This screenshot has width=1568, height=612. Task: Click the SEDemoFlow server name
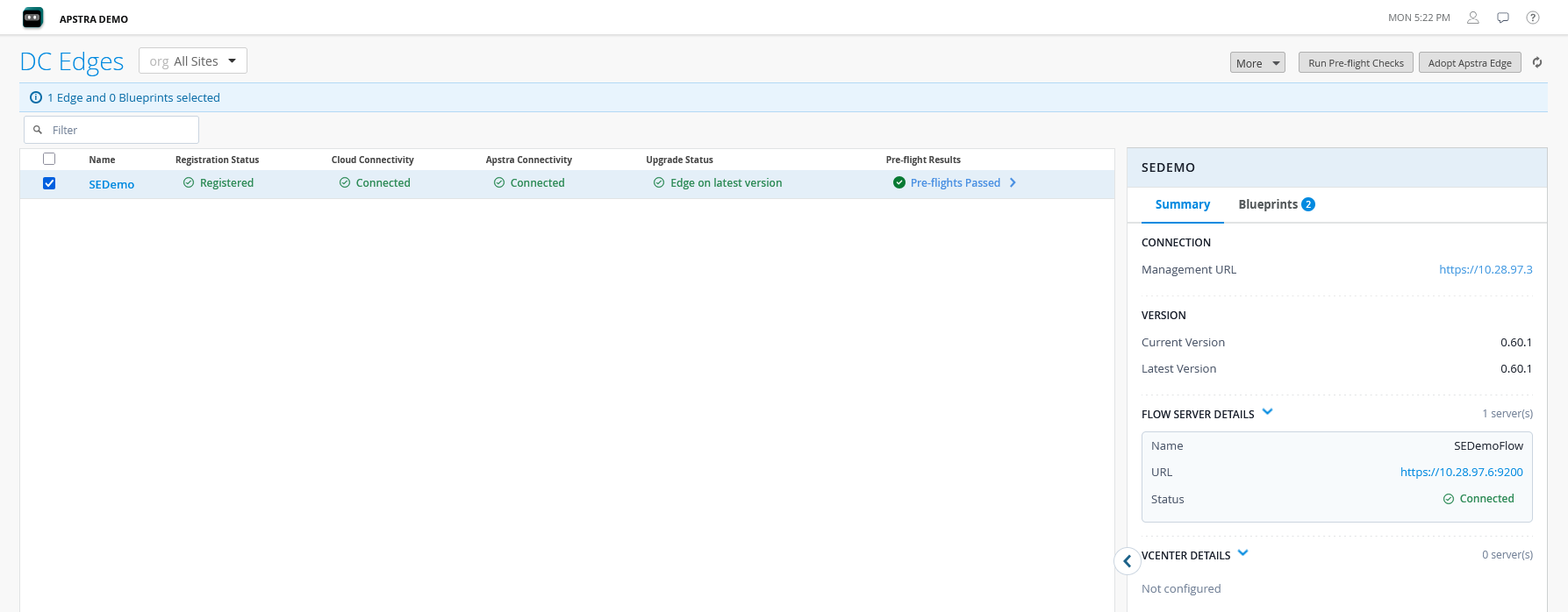[x=1488, y=445]
